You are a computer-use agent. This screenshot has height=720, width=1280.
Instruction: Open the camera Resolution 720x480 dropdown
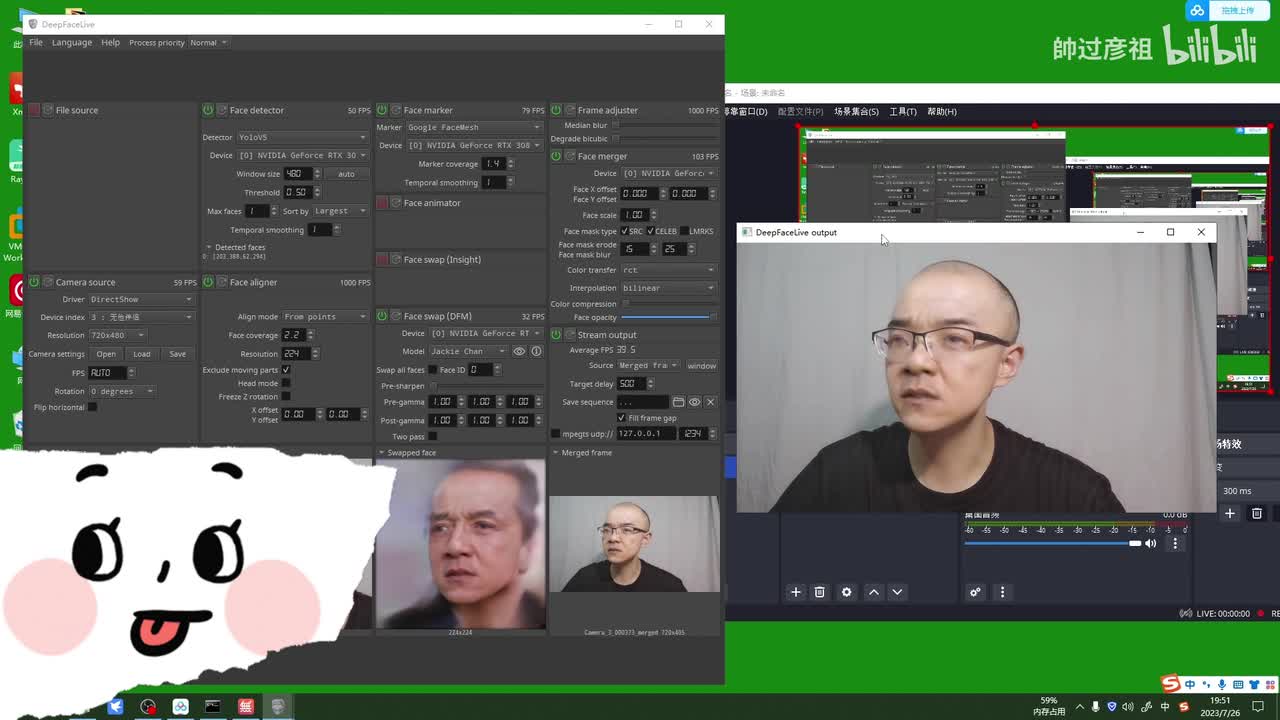[117, 335]
